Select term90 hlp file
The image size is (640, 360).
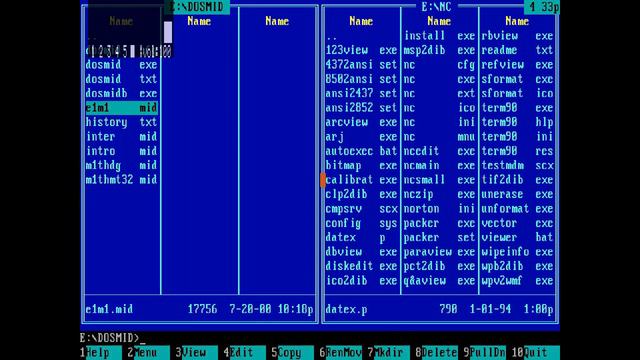click(518, 122)
